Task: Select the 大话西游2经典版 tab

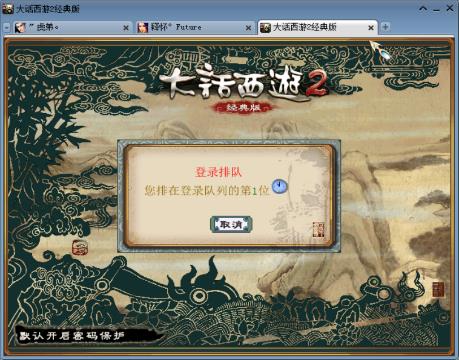Action: 317,27
